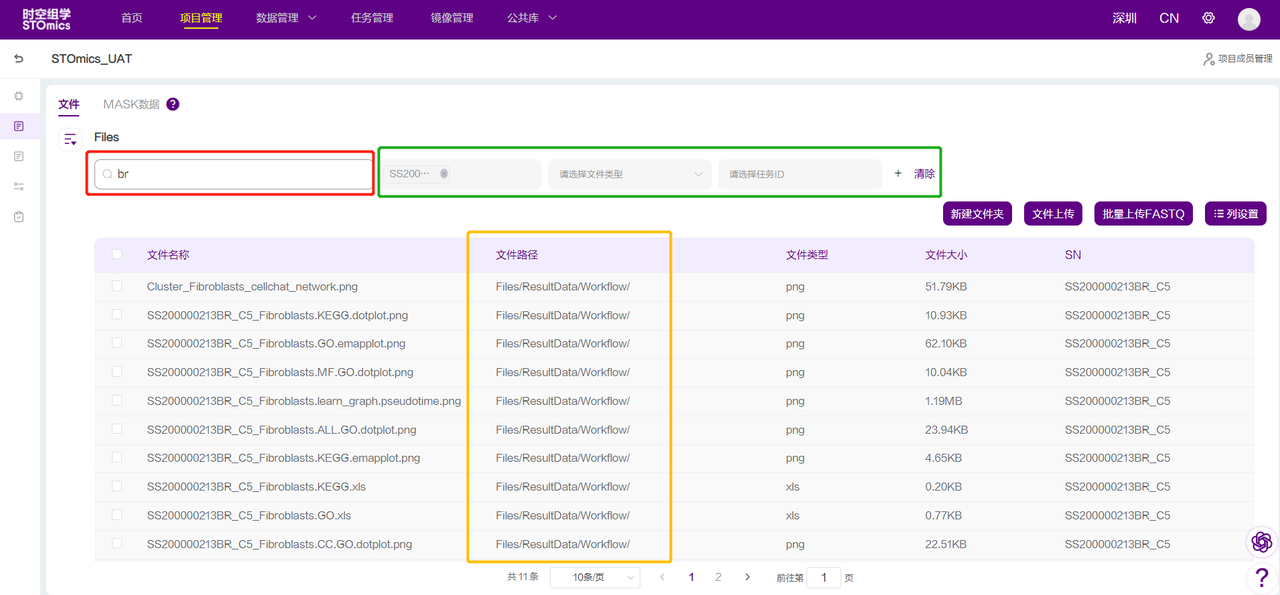
Task: Remove the SS200 filter tag
Action: pyautogui.click(x=444, y=174)
